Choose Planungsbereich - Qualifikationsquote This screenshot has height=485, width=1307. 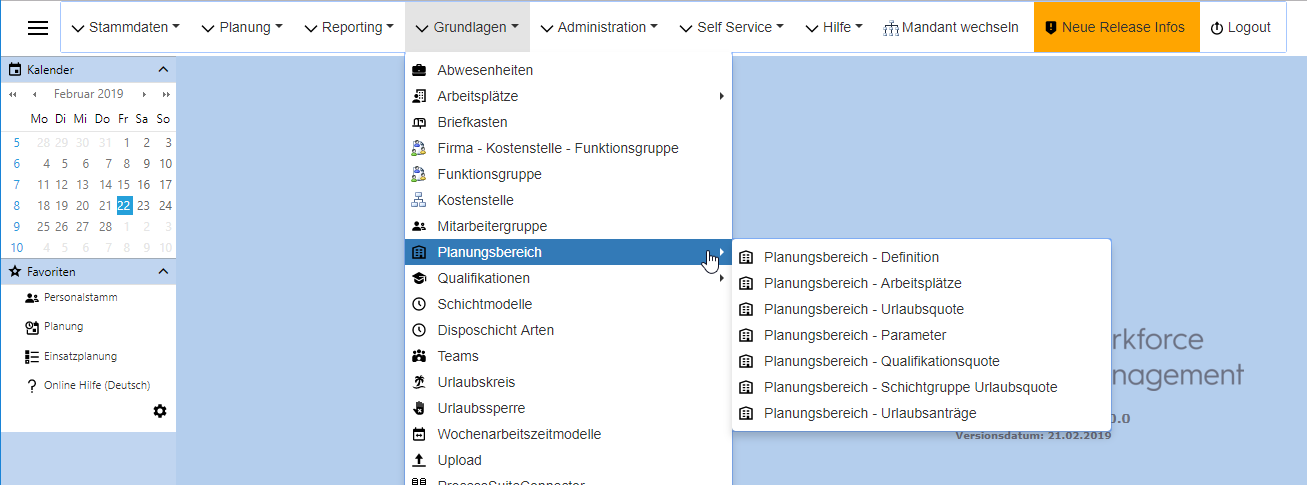coord(882,361)
